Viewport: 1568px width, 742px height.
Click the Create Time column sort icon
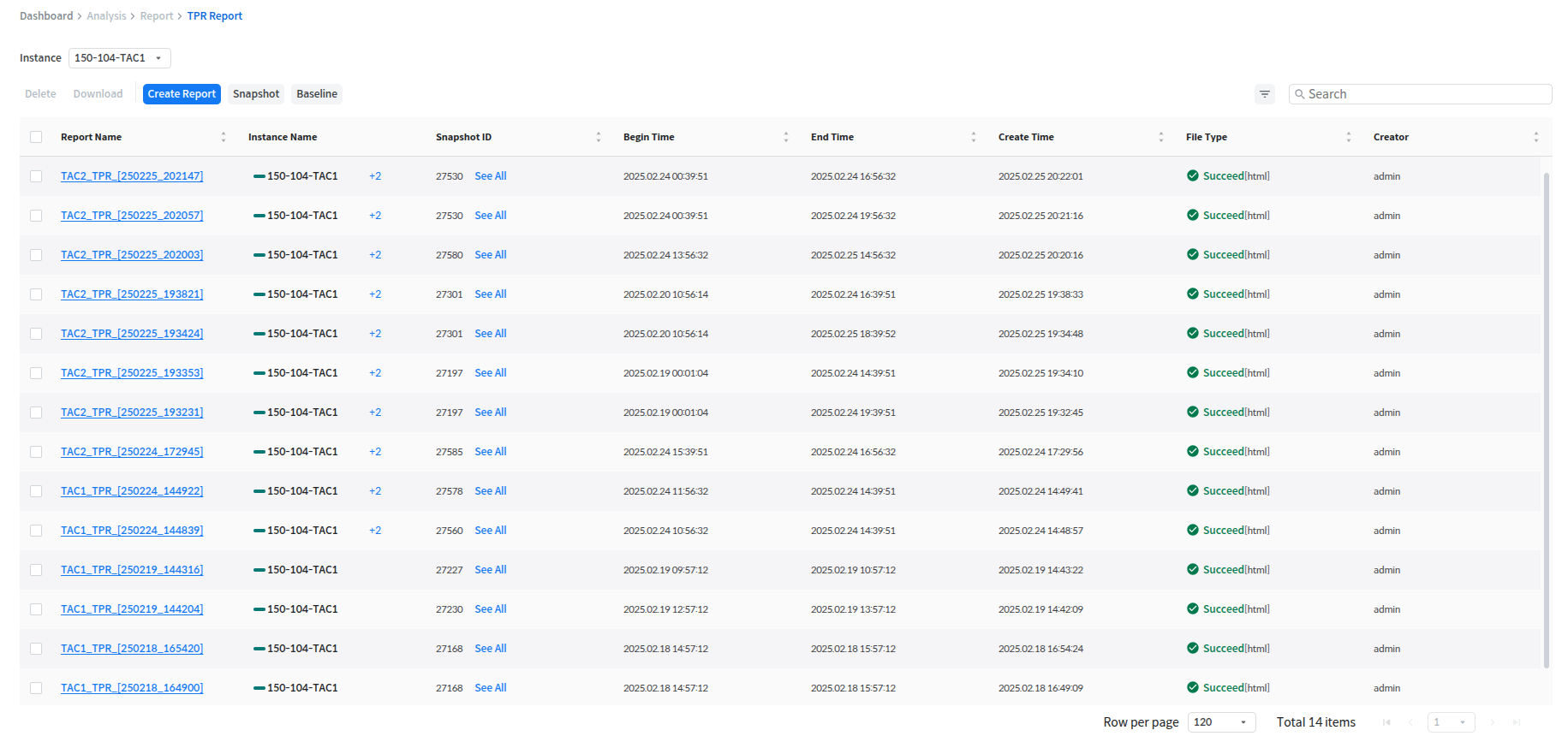click(1161, 137)
